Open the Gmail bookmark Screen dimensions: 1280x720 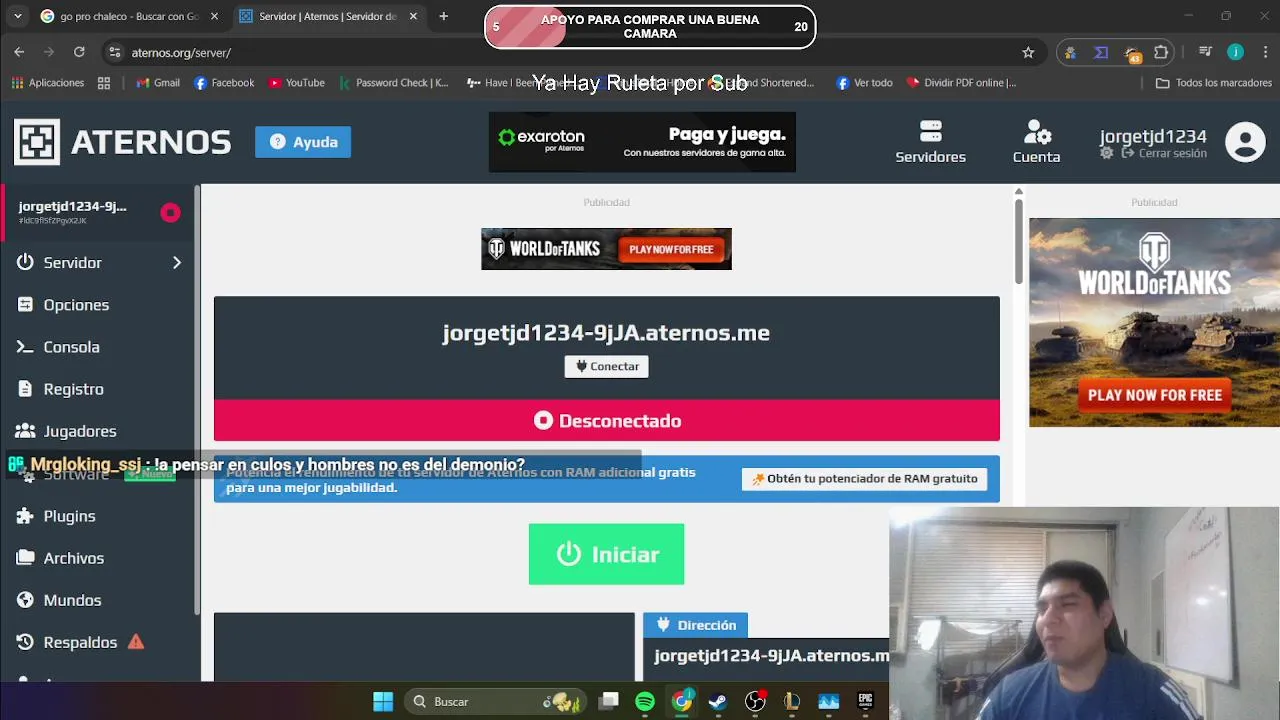point(158,83)
